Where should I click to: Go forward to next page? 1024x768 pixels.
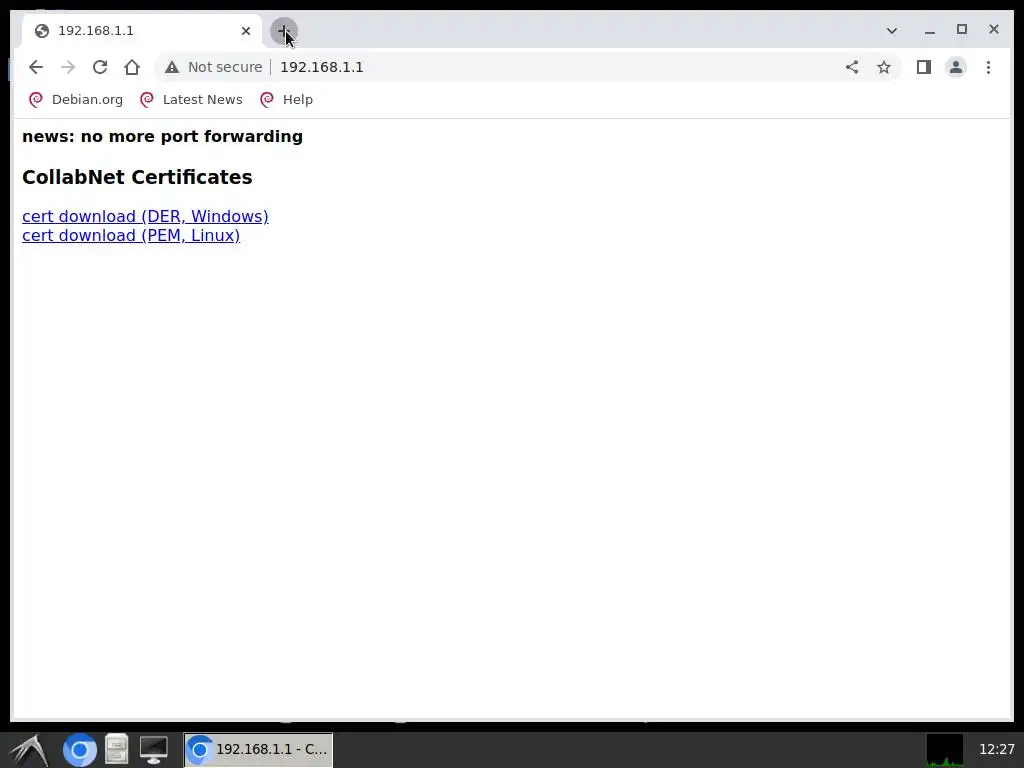click(68, 67)
